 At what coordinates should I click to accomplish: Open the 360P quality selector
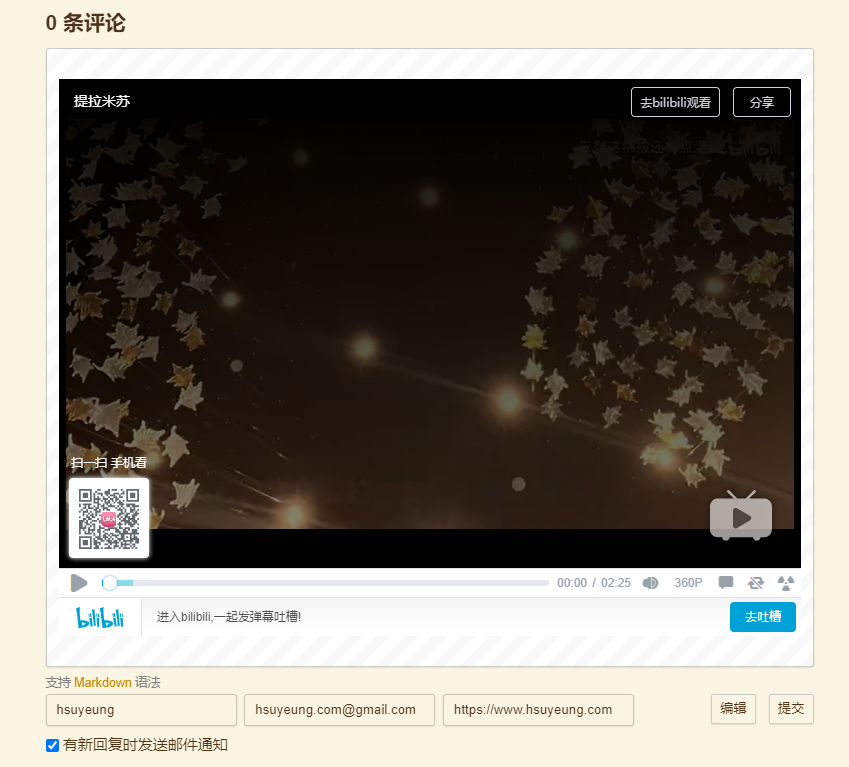(688, 583)
